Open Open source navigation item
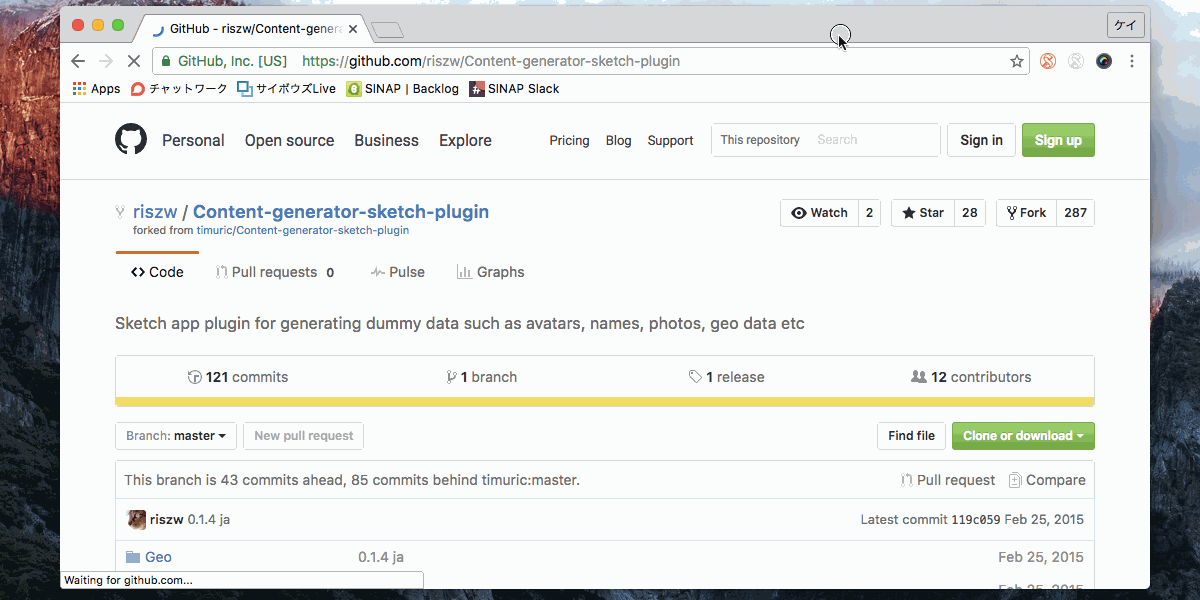This screenshot has width=1200, height=600. 289,140
